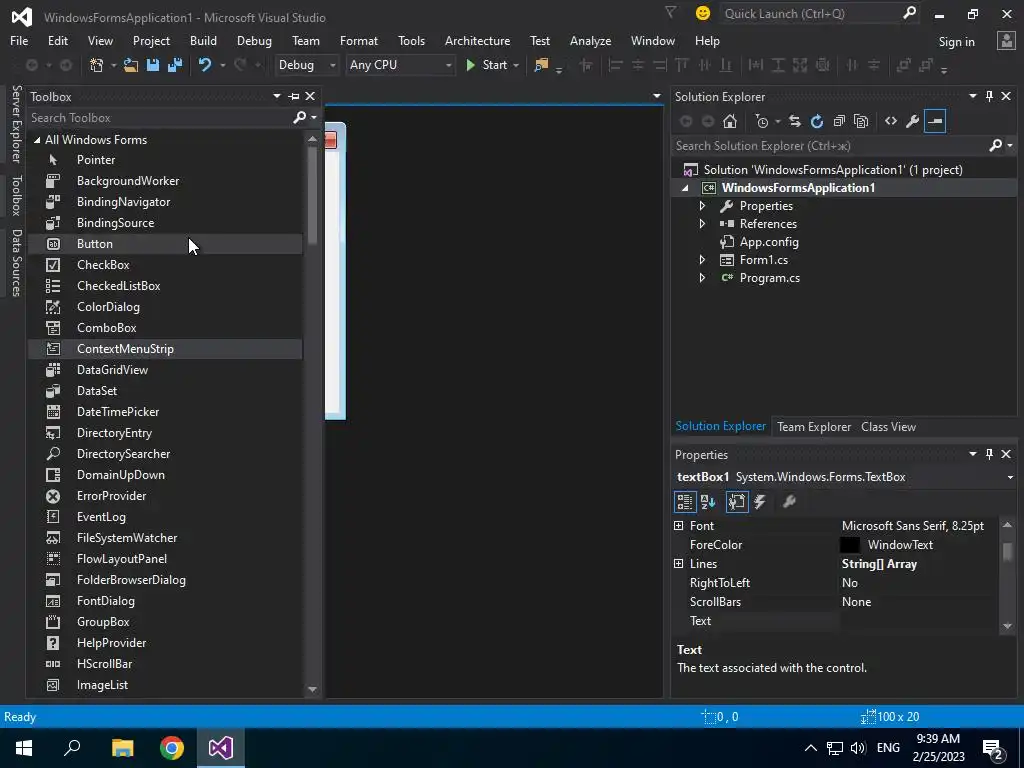Expand the Program.cs node

(x=702, y=278)
